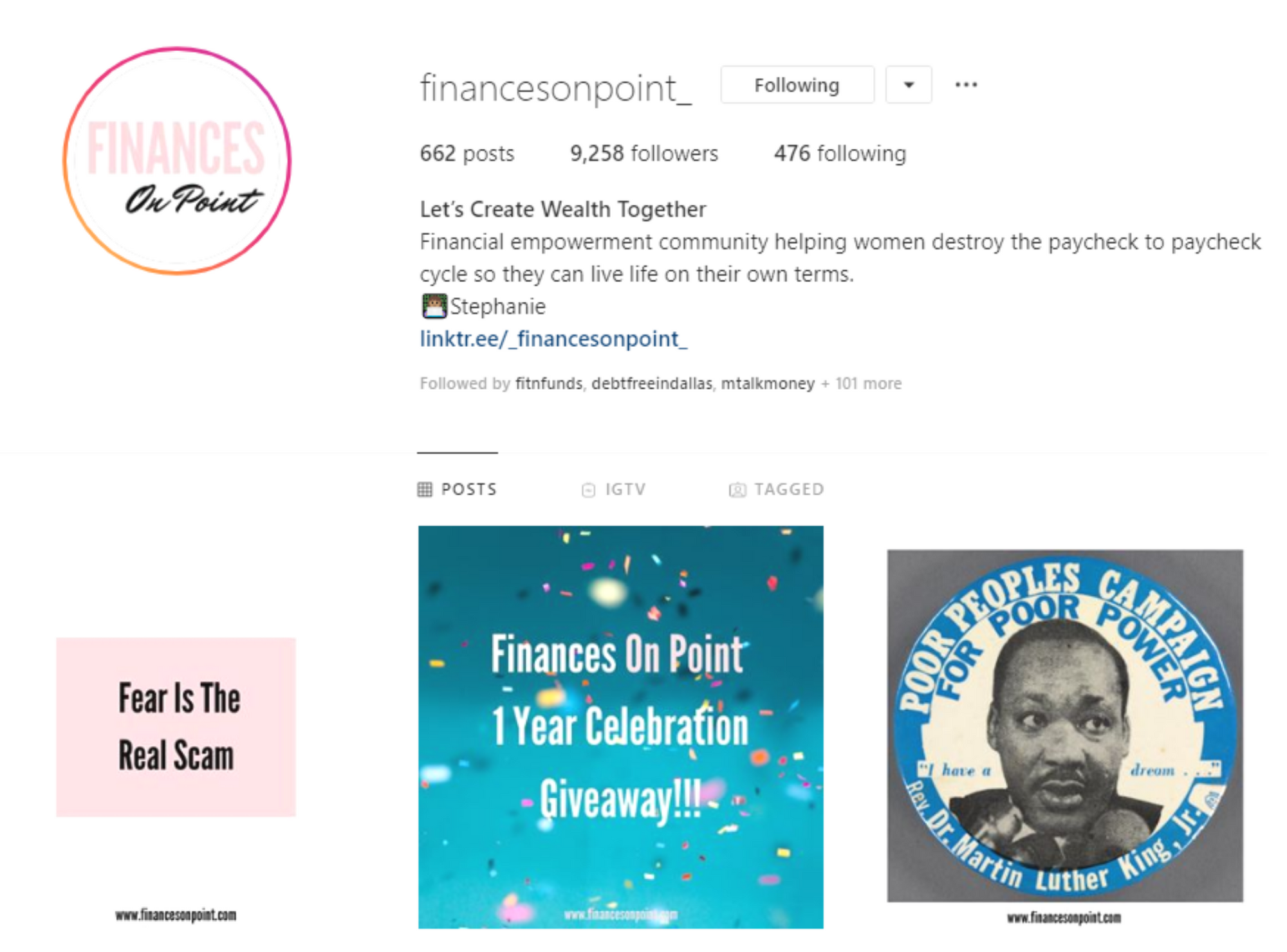Select the POSTS tab
1287x952 pixels.
tap(458, 490)
